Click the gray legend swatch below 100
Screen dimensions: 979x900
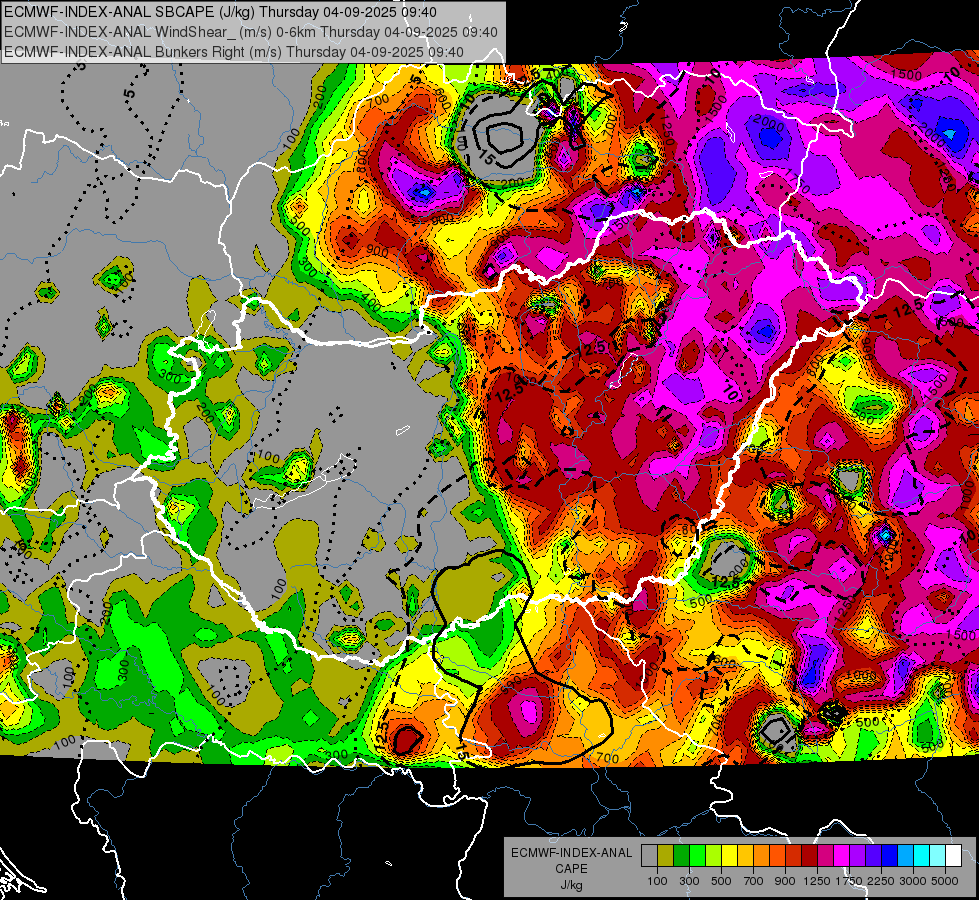[x=649, y=856]
